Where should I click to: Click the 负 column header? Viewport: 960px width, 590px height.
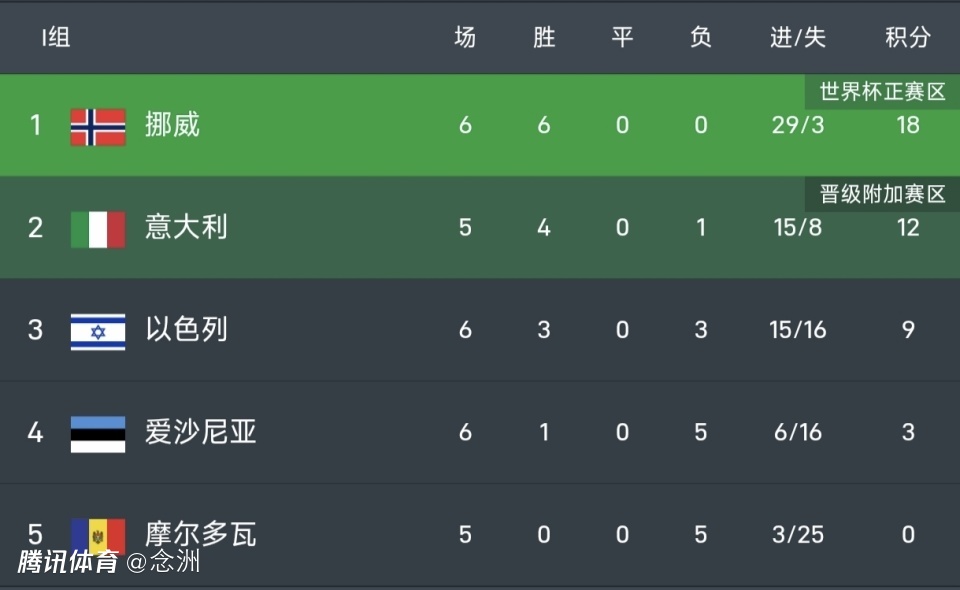tap(700, 38)
